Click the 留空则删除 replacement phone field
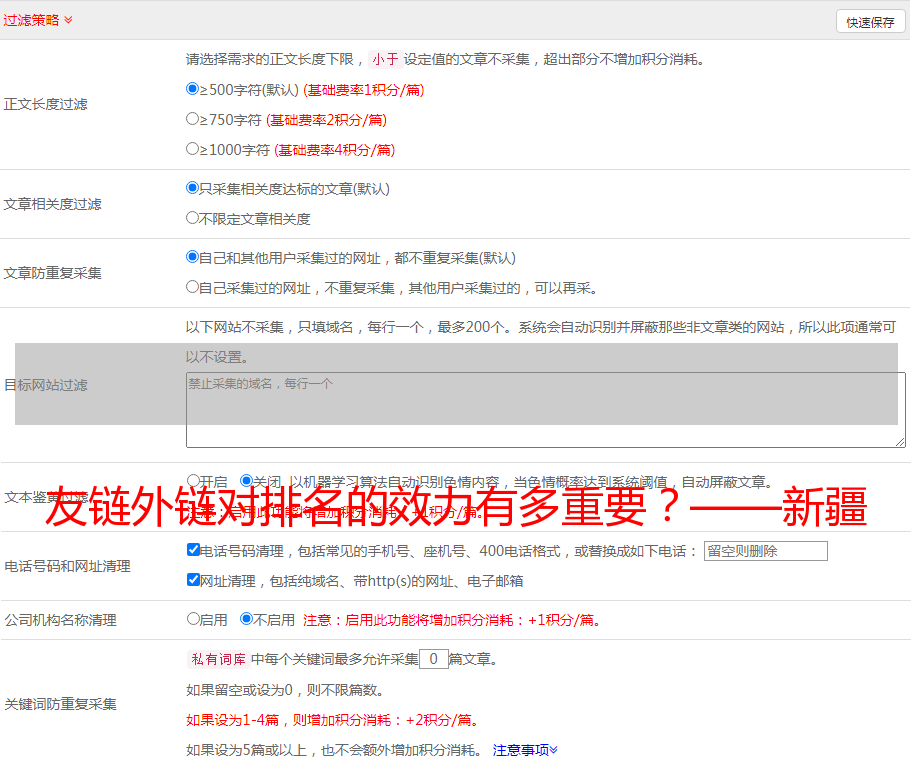912x768 pixels. point(765,551)
